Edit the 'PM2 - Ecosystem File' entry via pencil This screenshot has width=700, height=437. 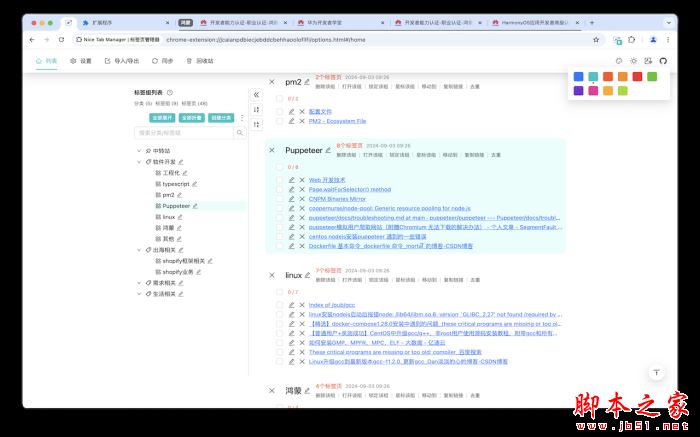point(292,121)
